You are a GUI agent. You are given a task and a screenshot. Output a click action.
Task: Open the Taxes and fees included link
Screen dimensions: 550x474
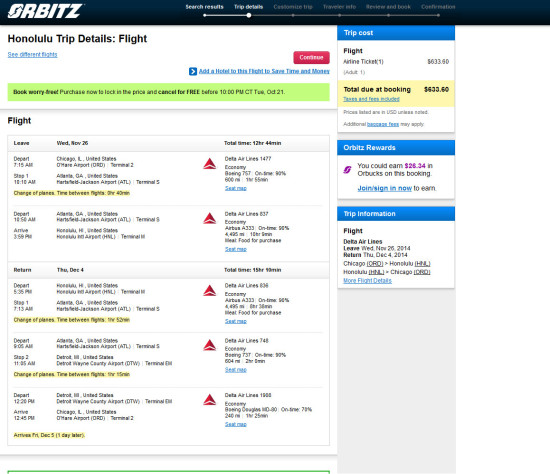point(371,99)
